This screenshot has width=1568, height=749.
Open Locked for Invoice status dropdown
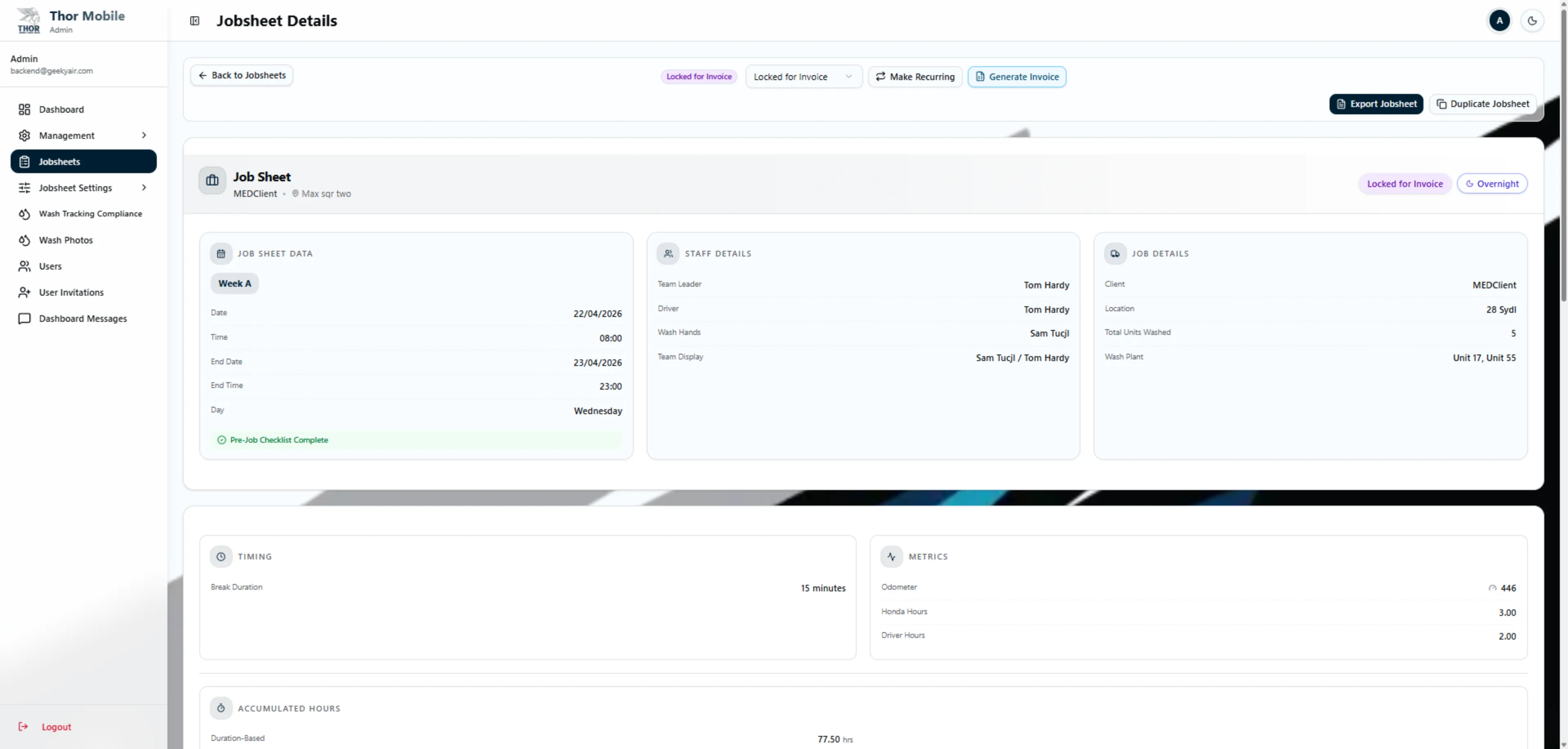804,77
